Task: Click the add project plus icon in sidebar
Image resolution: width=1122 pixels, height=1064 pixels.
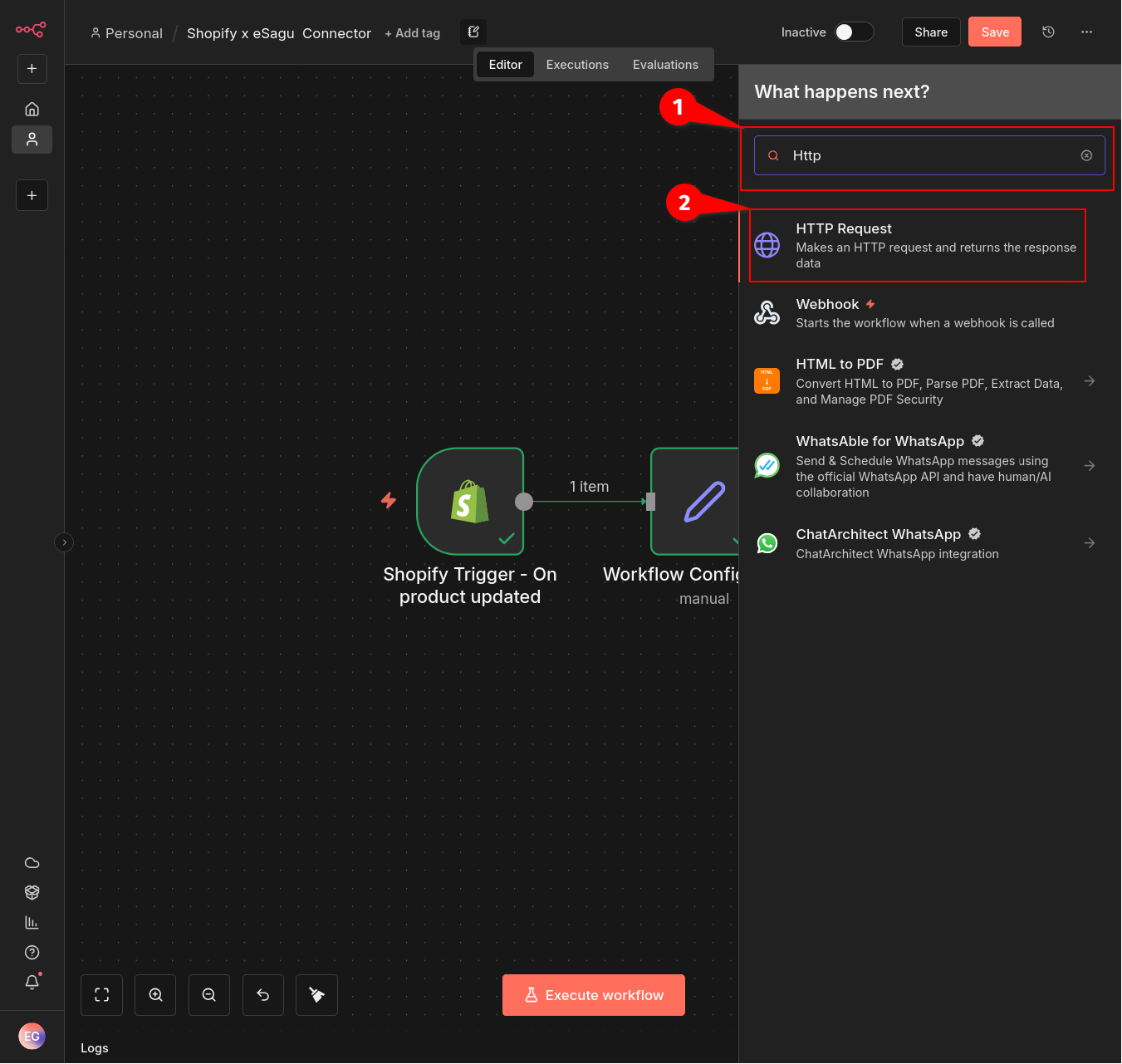Action: coord(32,195)
